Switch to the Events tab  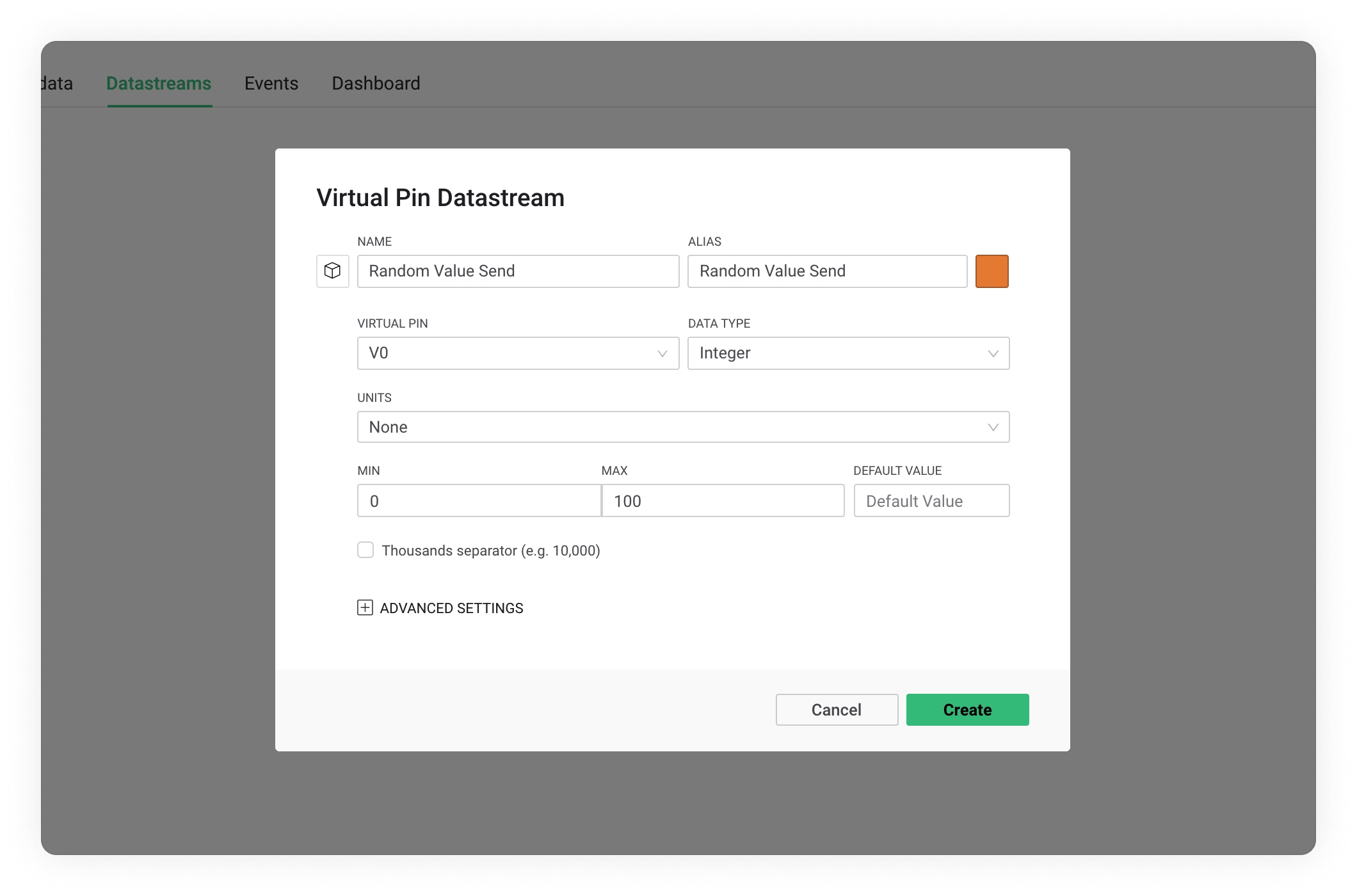pyautogui.click(x=271, y=83)
